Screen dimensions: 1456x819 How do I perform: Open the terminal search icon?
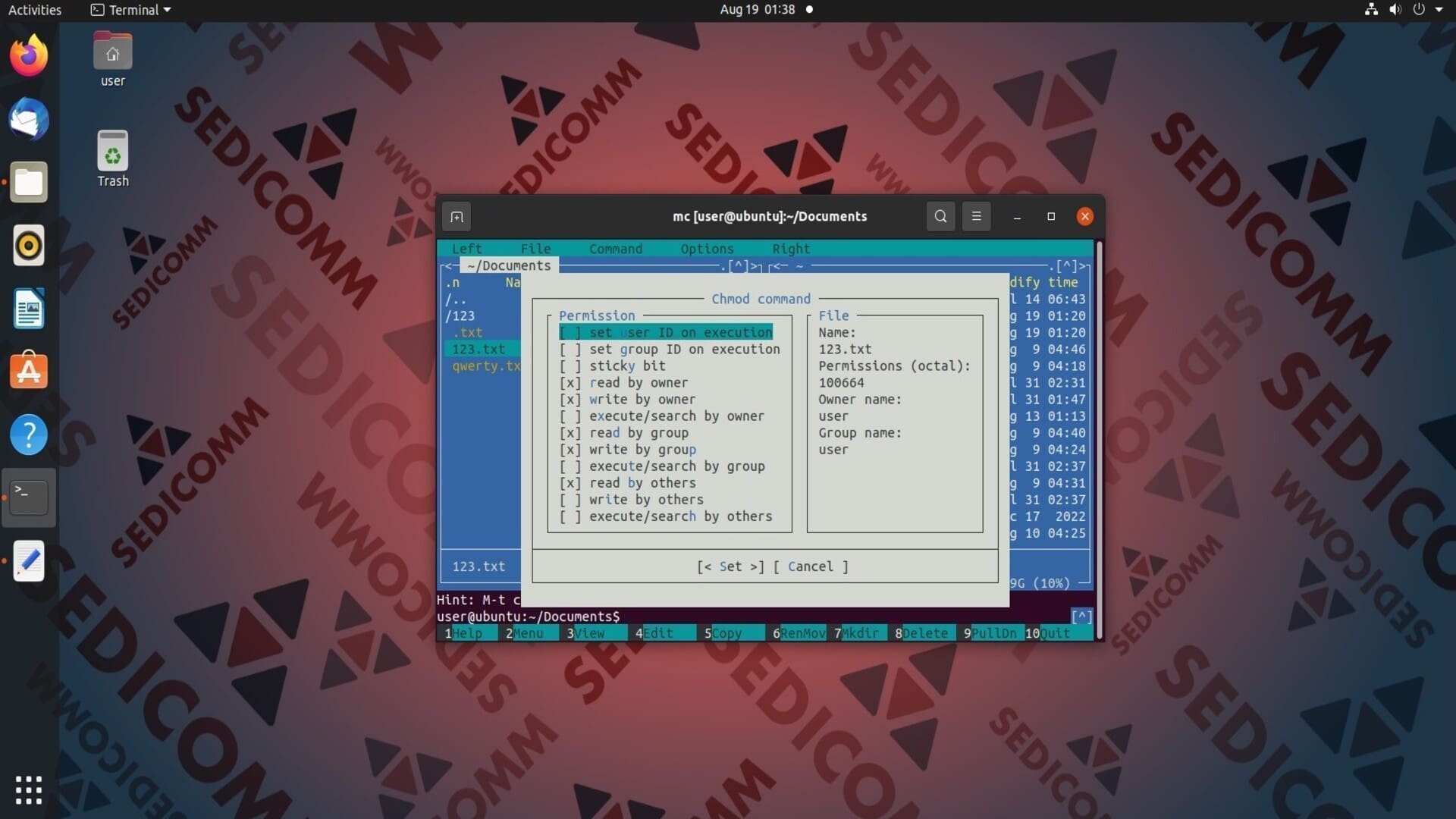(x=940, y=217)
